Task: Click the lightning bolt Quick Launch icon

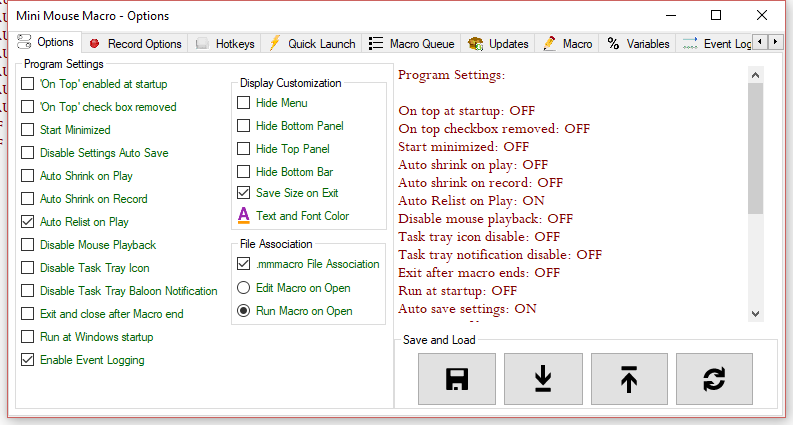Action: click(x=275, y=43)
